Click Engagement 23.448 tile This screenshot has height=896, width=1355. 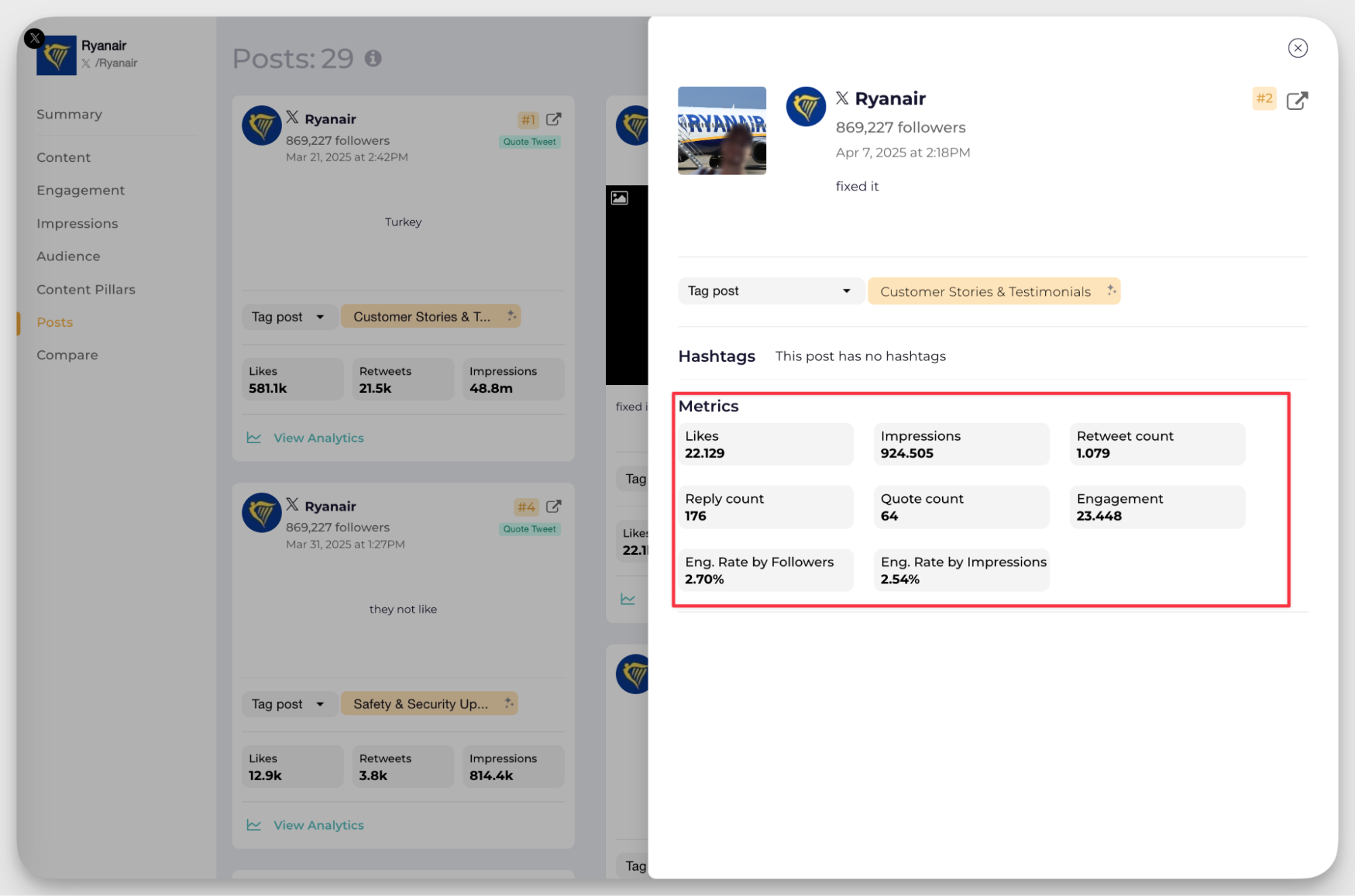[x=1157, y=507]
